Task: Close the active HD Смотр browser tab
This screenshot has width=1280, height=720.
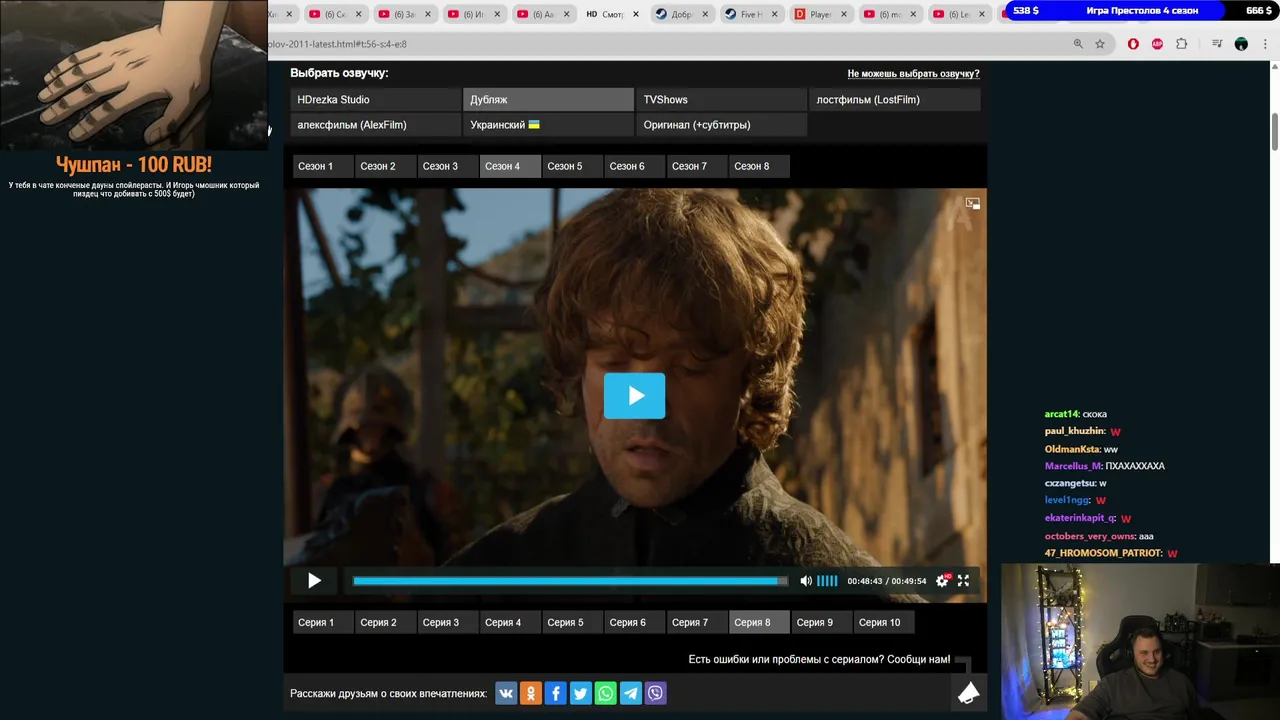Action: pyautogui.click(x=635, y=14)
